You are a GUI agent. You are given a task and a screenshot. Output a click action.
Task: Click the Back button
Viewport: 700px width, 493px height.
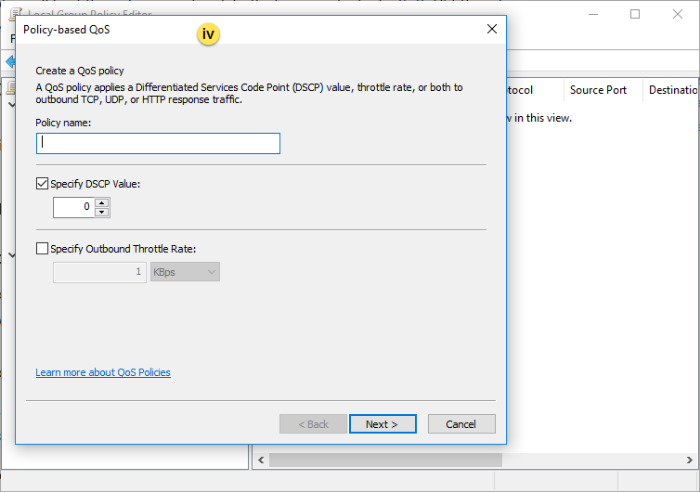(x=313, y=424)
